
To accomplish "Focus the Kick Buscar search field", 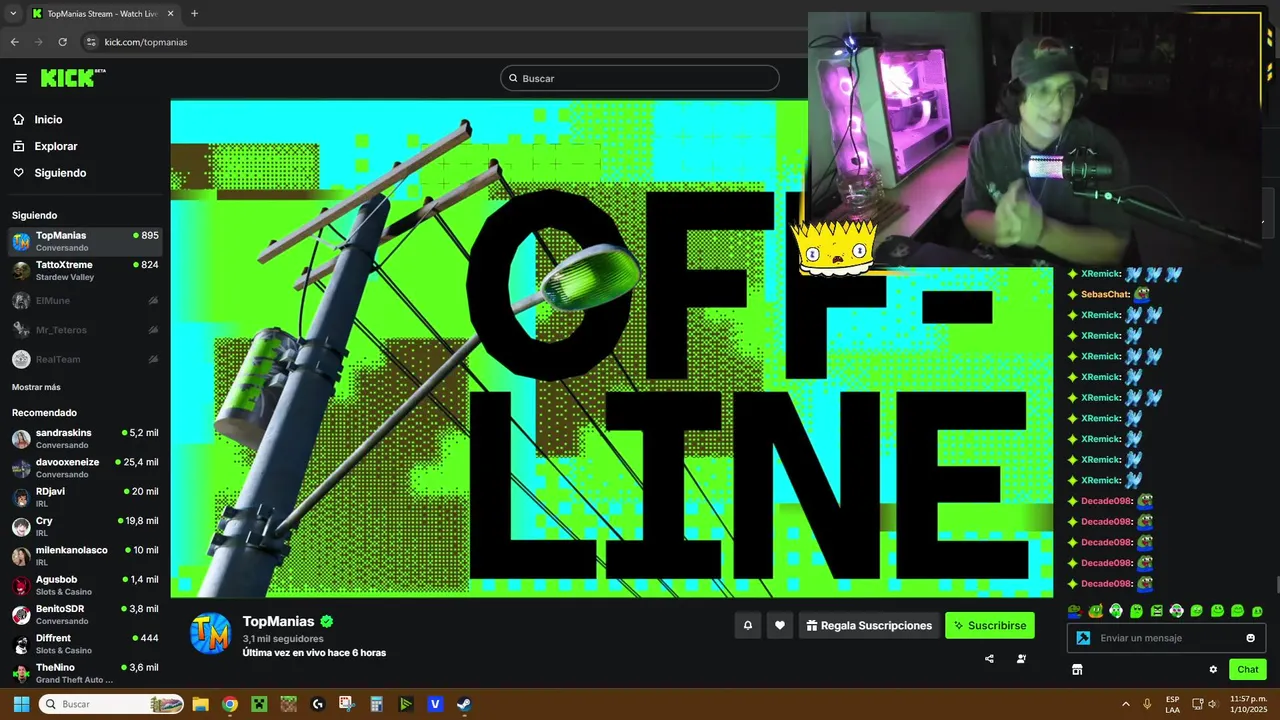I will coord(640,78).
